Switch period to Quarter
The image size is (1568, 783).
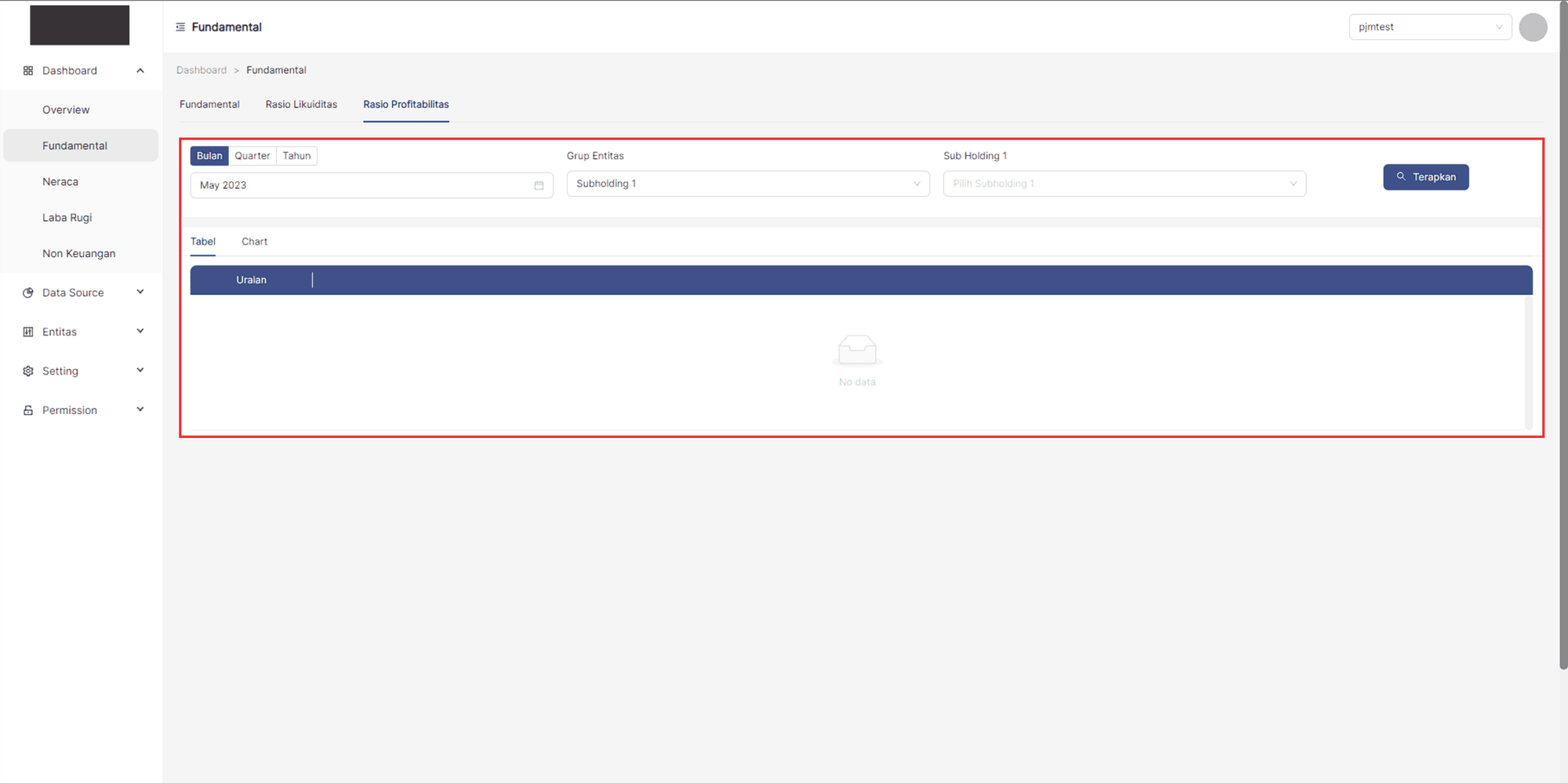pos(252,156)
